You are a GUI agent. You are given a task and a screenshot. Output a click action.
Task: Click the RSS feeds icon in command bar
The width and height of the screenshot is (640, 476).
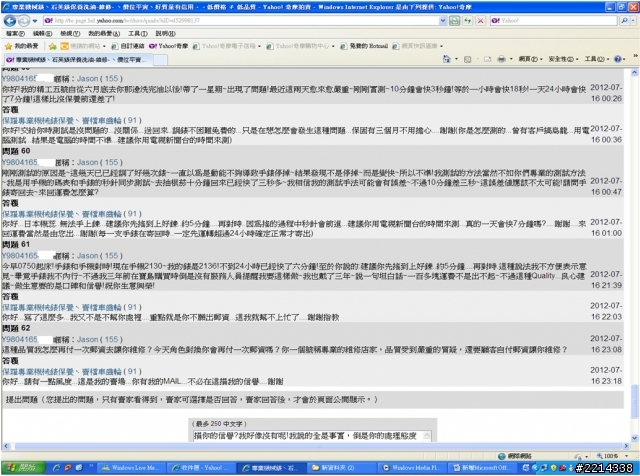[467, 59]
